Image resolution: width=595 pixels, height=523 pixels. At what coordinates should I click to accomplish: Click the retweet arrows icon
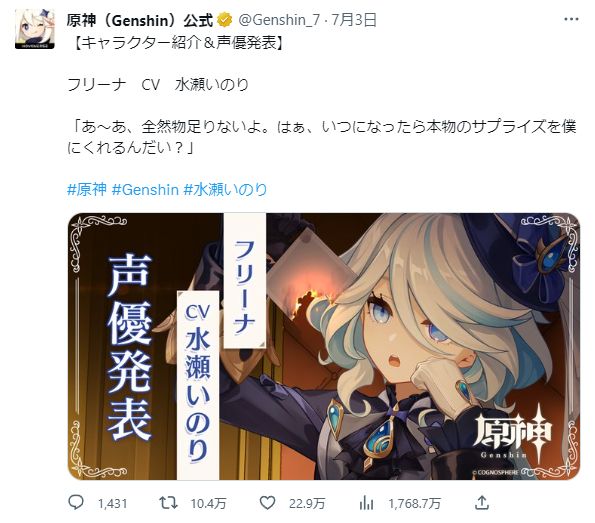[x=168, y=503]
